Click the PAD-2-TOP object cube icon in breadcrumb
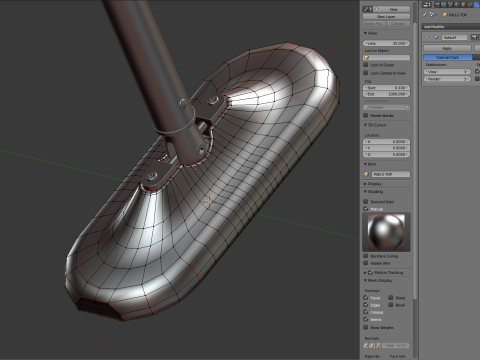 coord(445,15)
